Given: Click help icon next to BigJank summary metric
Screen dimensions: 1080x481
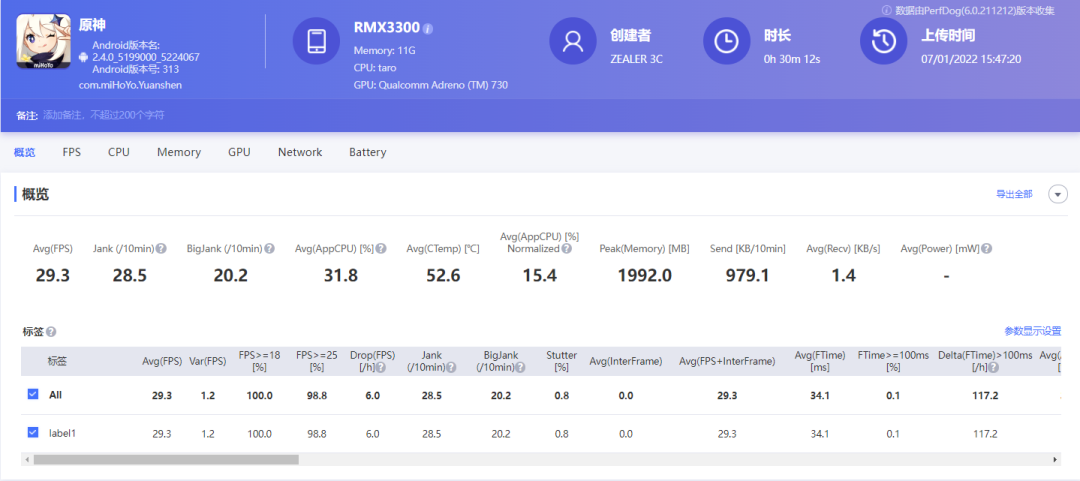Looking at the screenshot, I should pyautogui.click(x=269, y=249).
